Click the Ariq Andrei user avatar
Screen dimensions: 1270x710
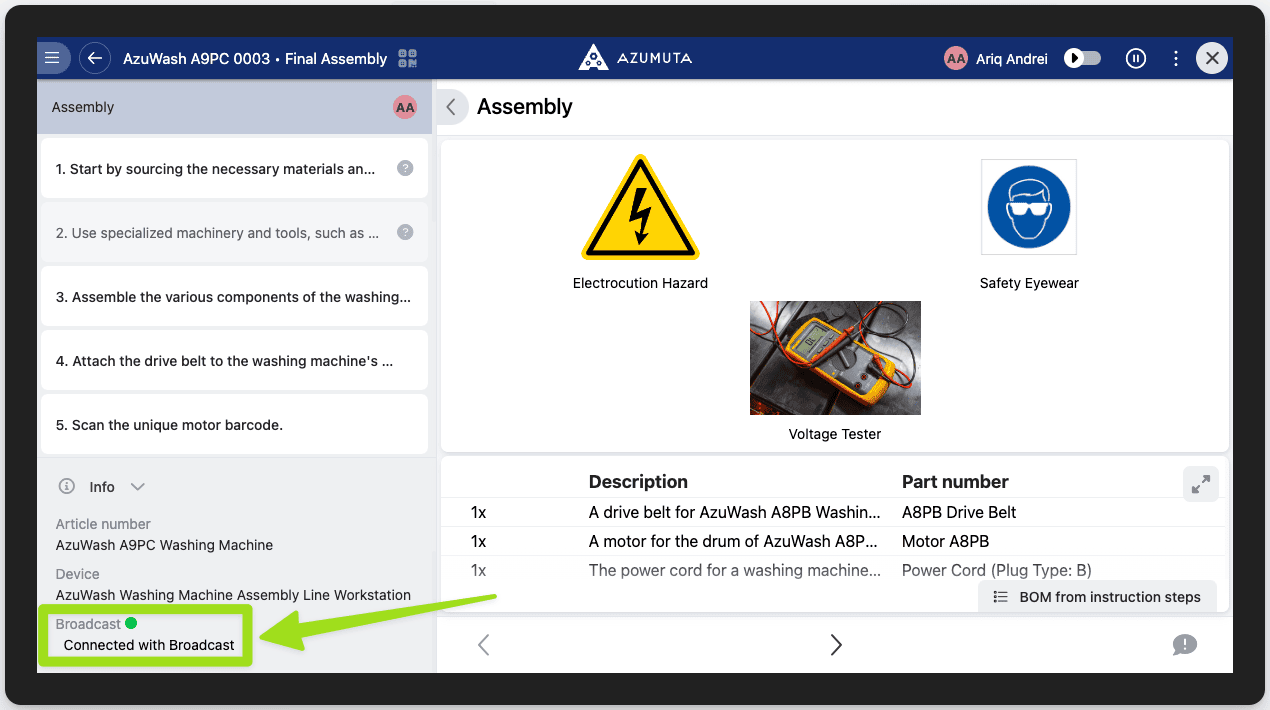coord(955,58)
